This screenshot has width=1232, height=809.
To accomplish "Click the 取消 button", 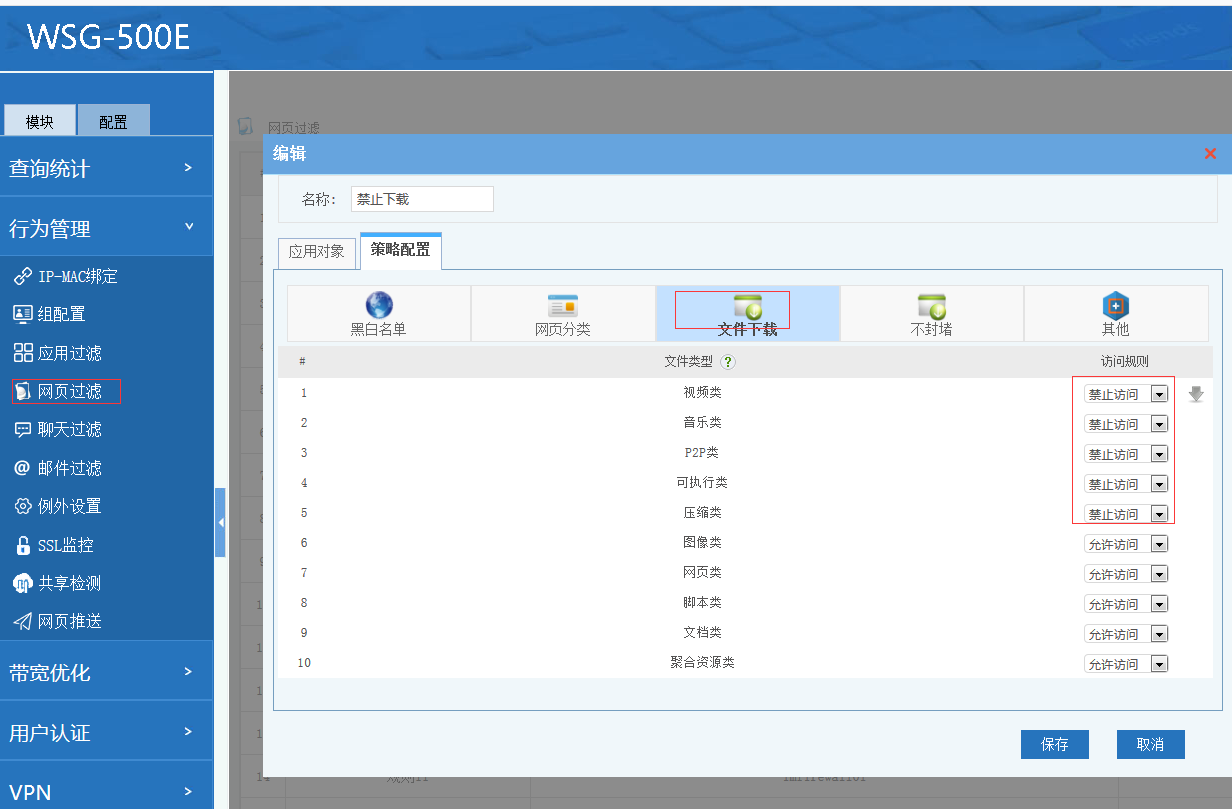I will tap(1150, 744).
